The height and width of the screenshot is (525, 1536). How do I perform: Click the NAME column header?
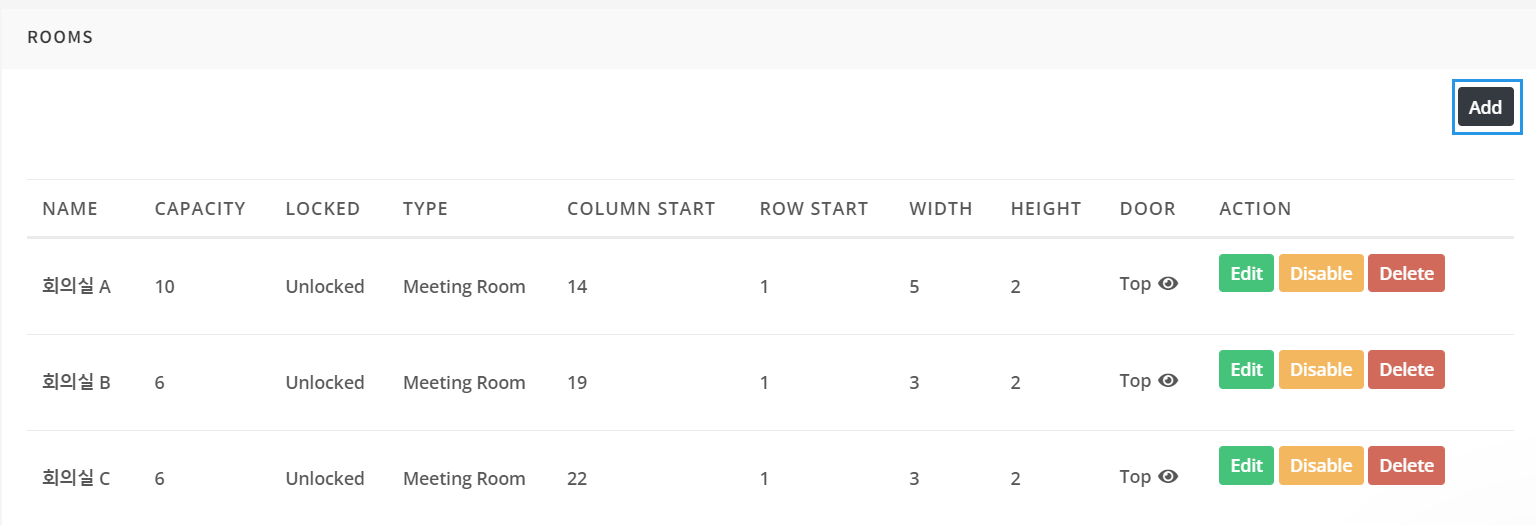pyautogui.click(x=70, y=209)
